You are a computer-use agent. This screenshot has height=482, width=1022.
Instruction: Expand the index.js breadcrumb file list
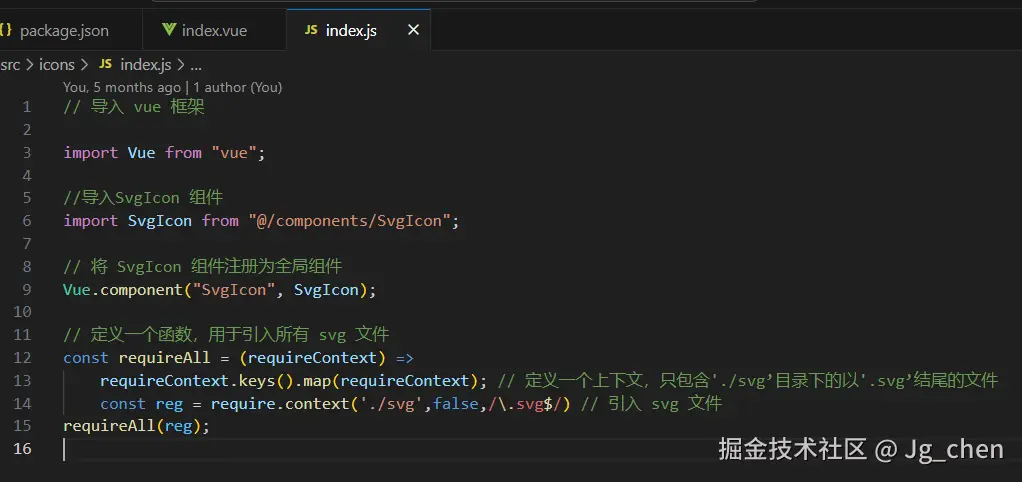click(x=146, y=64)
